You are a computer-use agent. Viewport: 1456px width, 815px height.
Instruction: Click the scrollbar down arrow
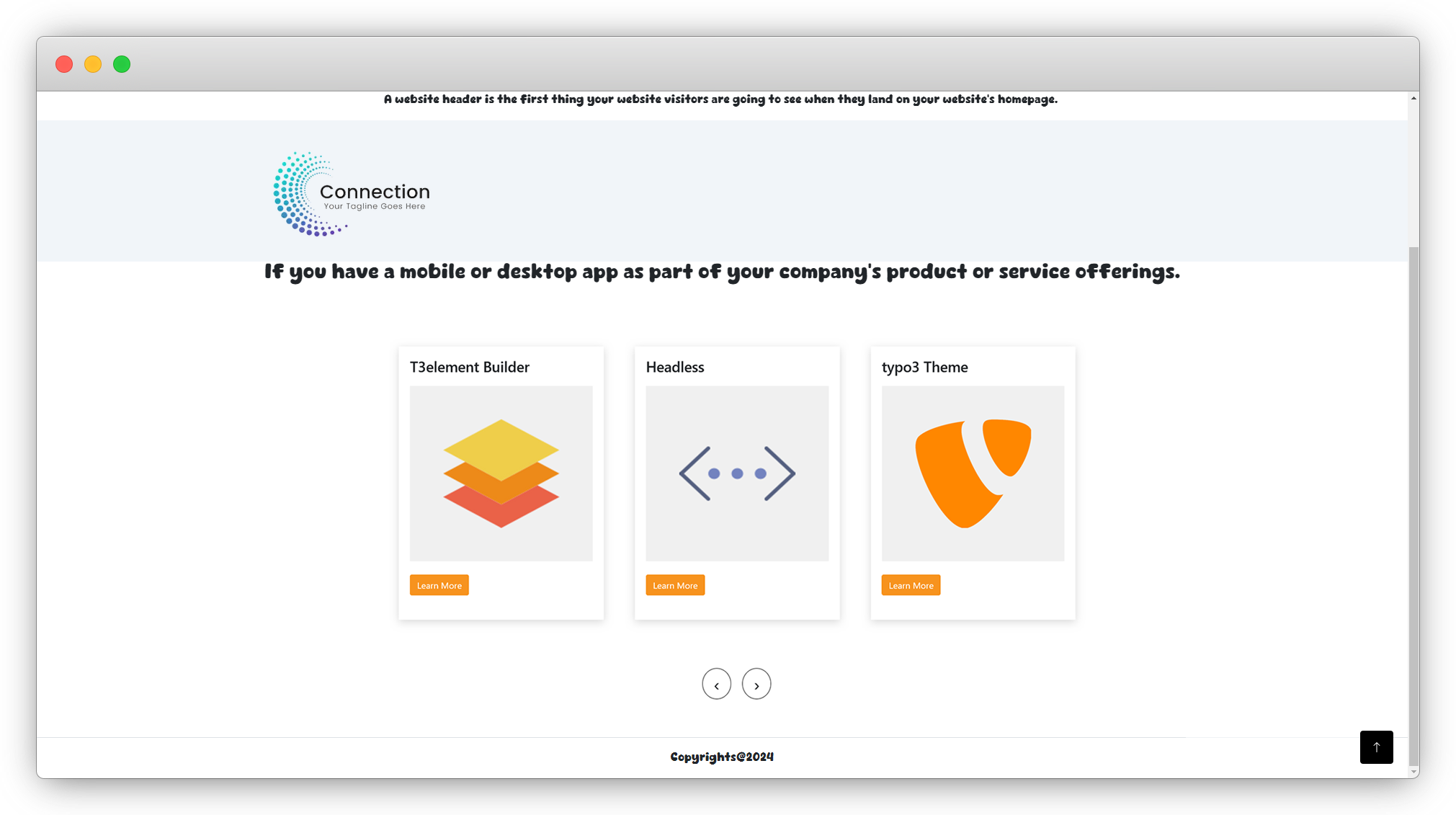[1413, 772]
